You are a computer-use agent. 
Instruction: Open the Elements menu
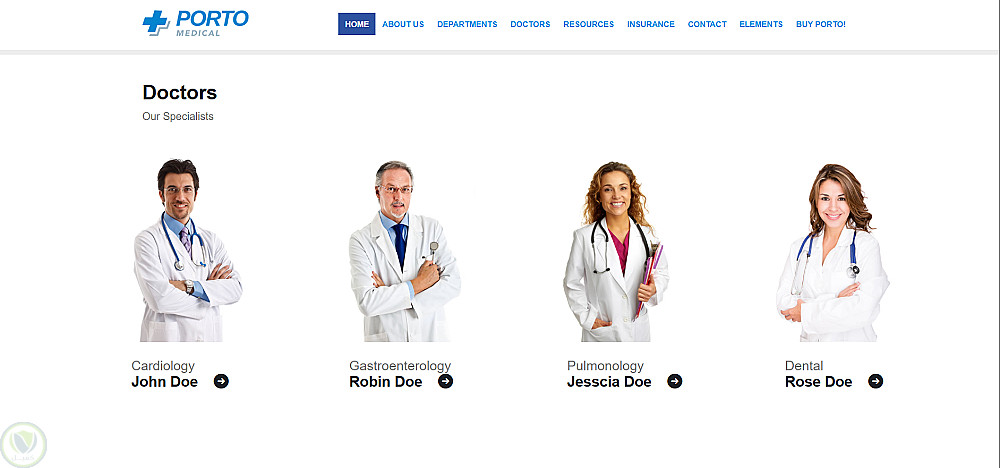761,24
